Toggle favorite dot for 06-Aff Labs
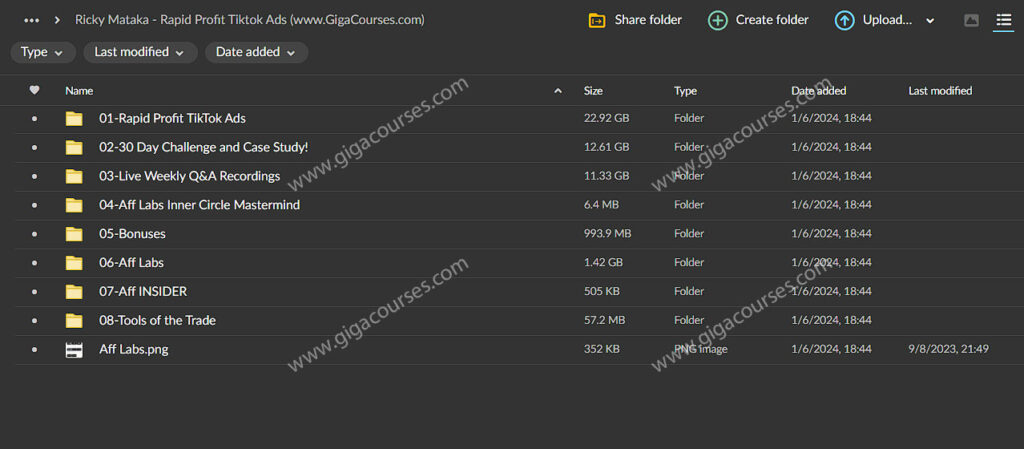This screenshot has height=449, width=1024. 35,263
